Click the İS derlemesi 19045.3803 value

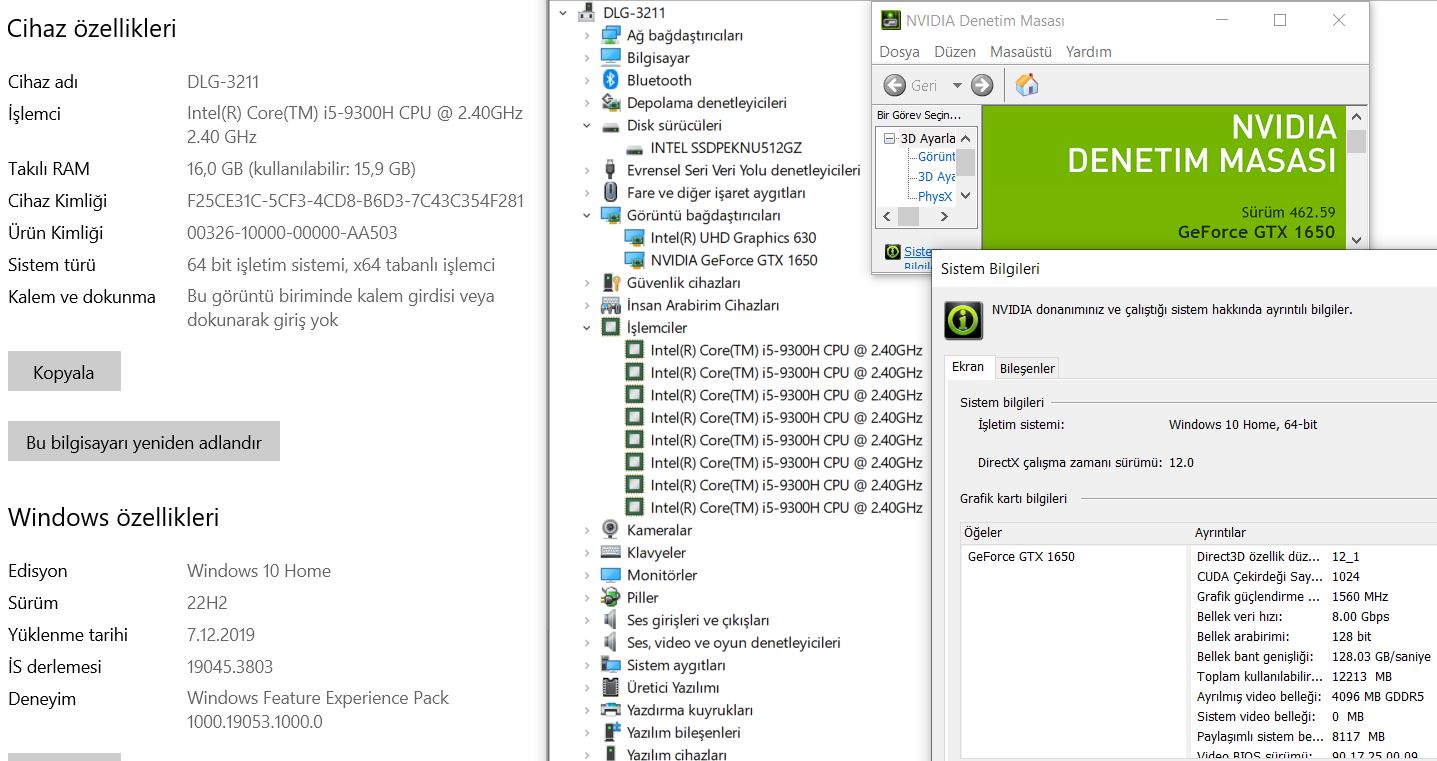point(230,667)
